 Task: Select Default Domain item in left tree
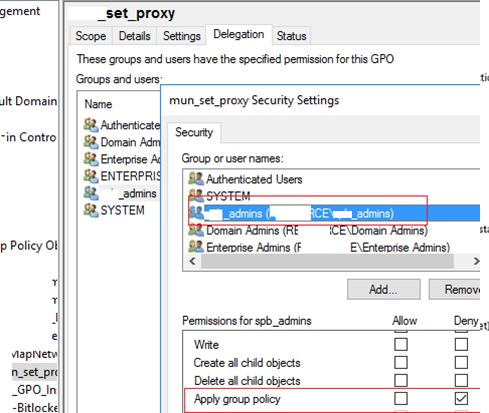29,101
